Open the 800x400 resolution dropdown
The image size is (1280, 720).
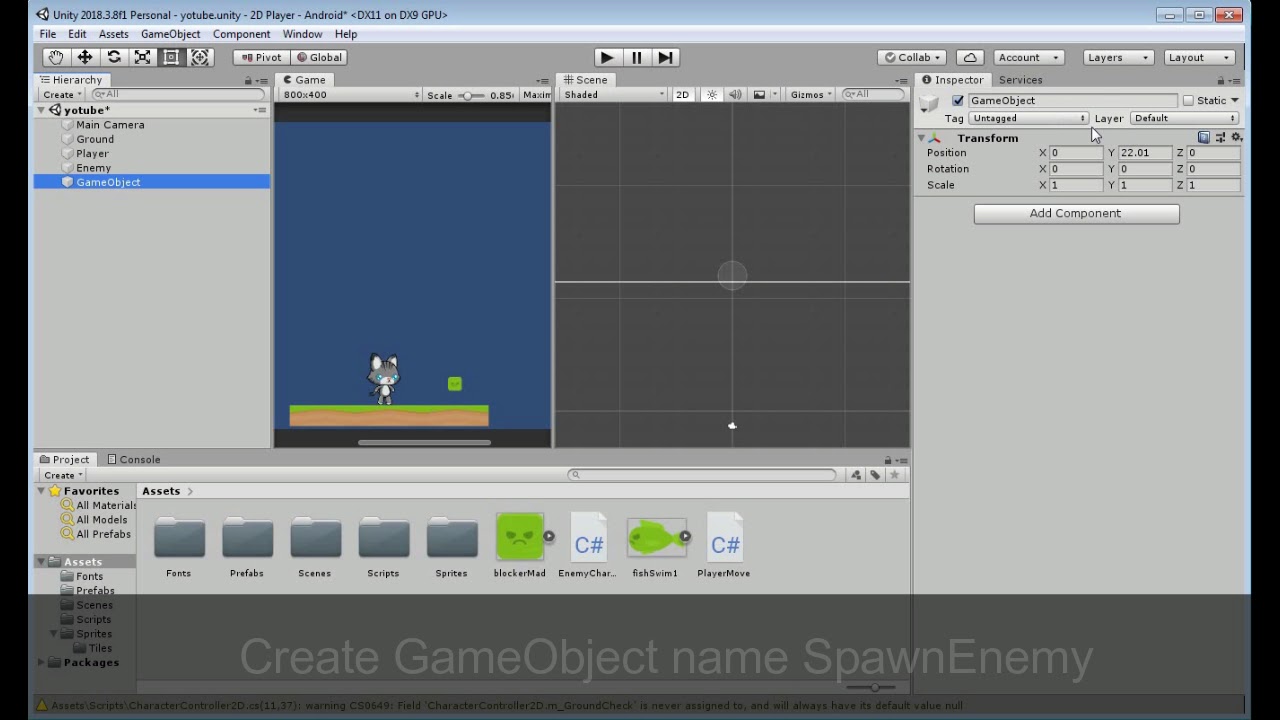point(350,94)
